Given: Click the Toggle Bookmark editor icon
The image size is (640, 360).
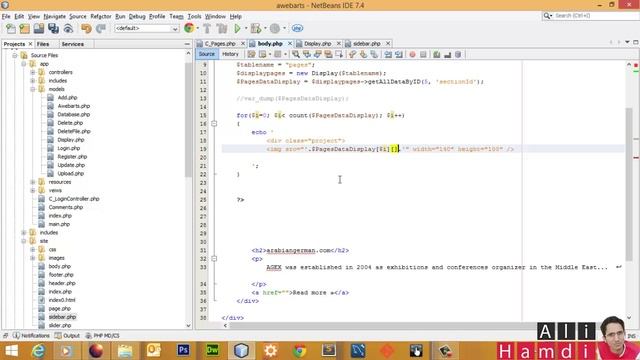Looking at the screenshot, I should point(374,54).
